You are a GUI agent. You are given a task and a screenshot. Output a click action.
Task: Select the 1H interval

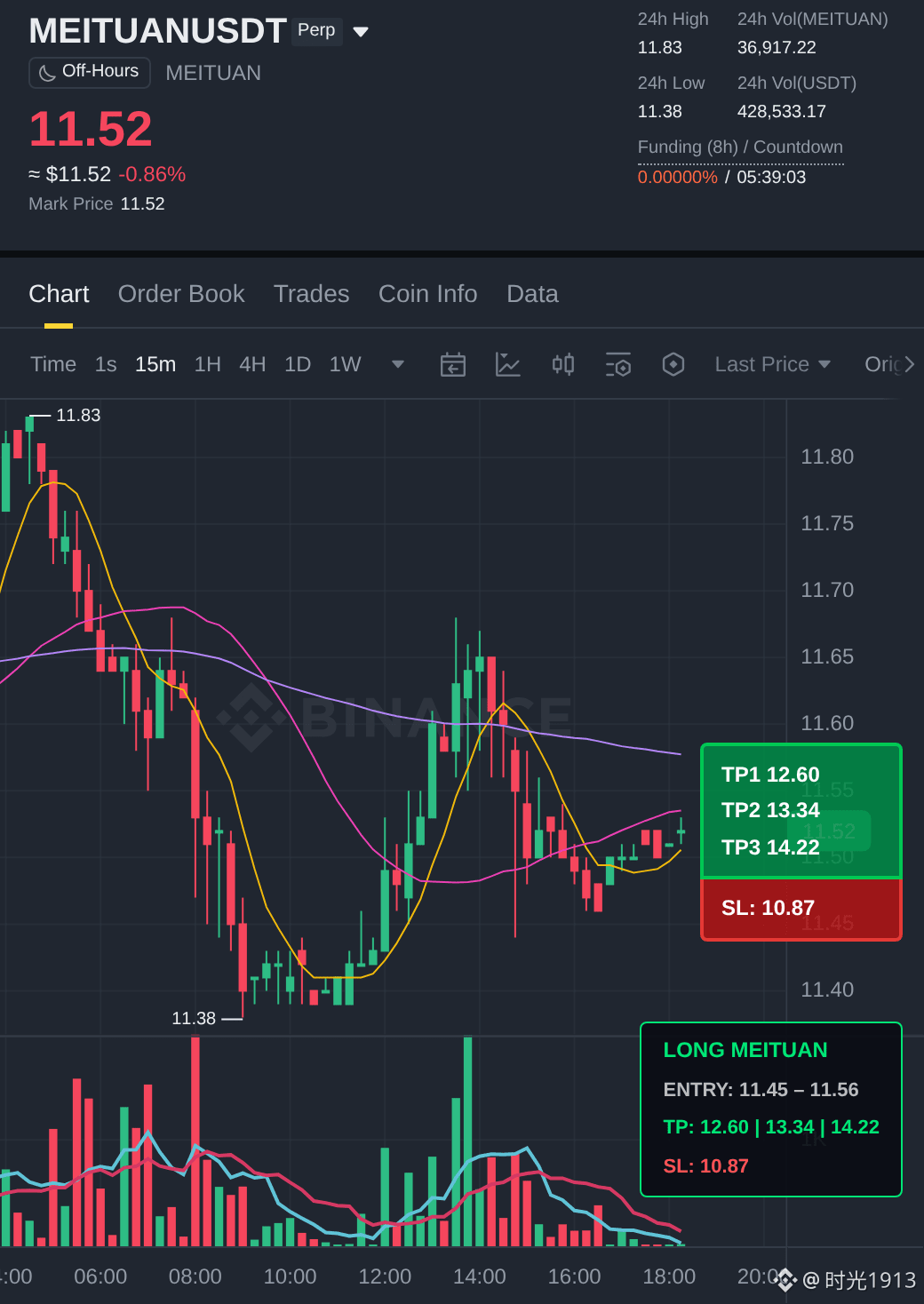coord(208,364)
